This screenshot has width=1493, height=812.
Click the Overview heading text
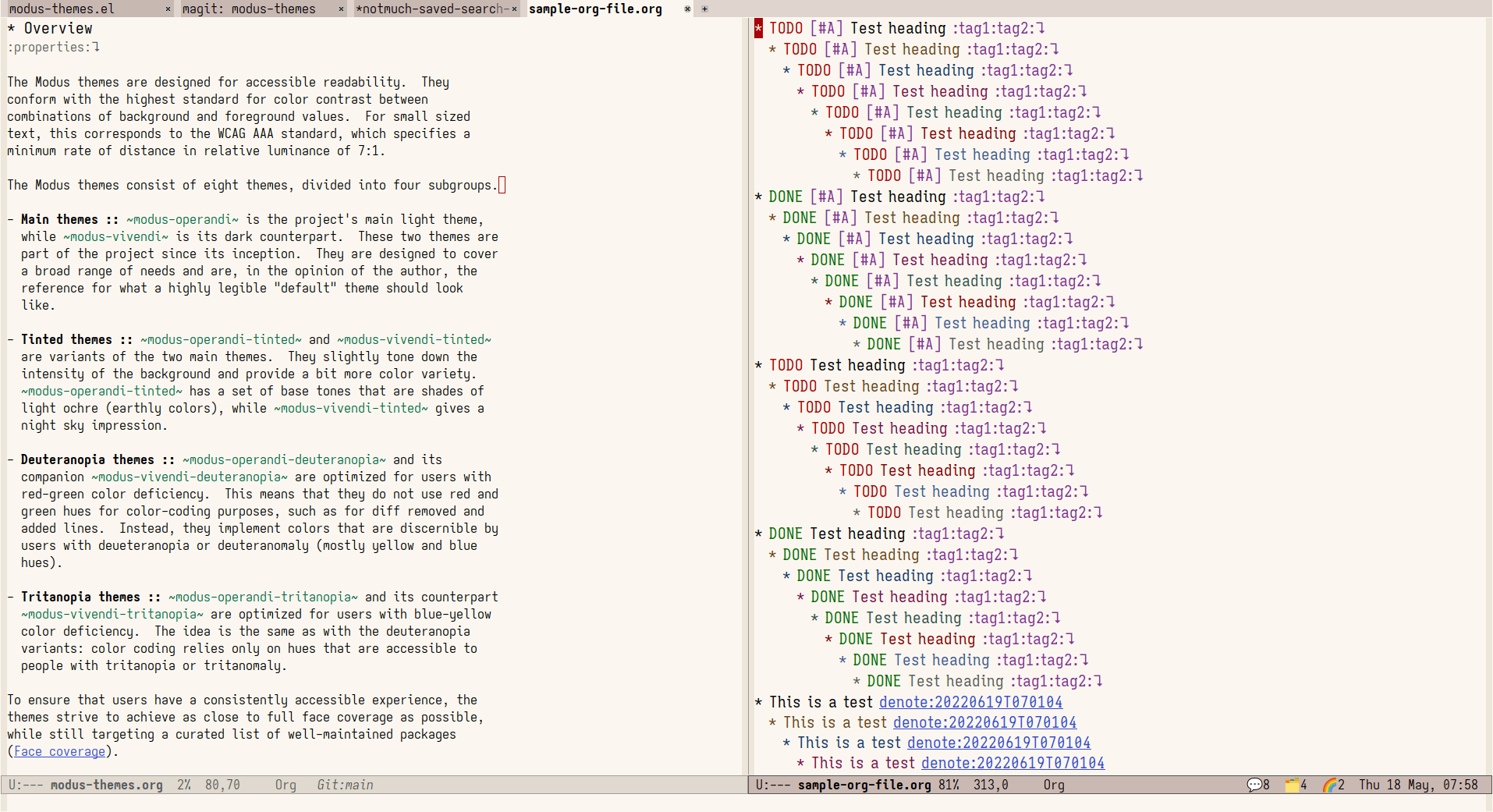(x=58, y=29)
